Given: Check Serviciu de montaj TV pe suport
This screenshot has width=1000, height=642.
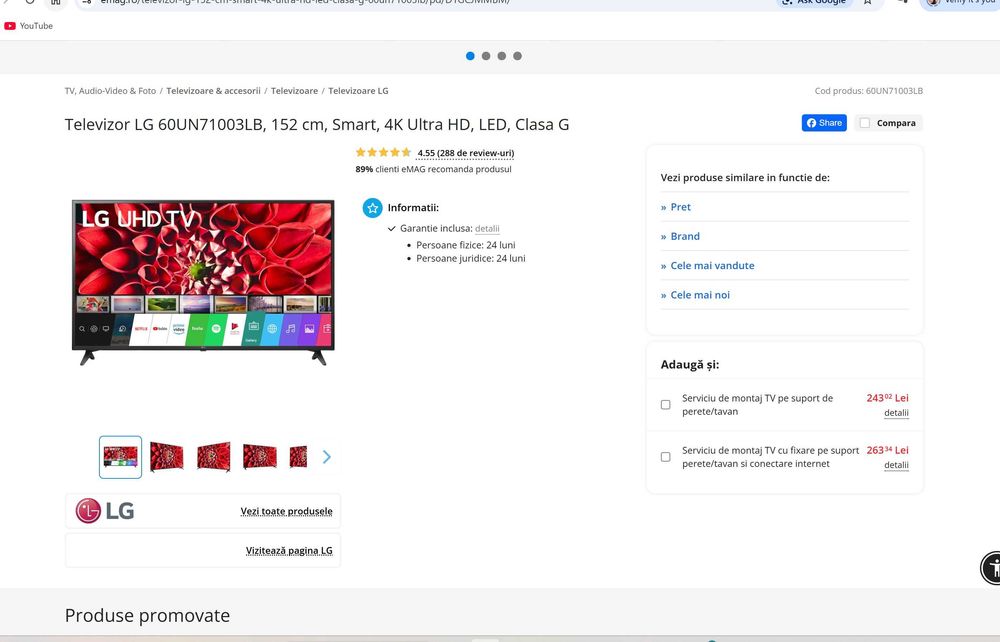Looking at the screenshot, I should click(x=666, y=405).
